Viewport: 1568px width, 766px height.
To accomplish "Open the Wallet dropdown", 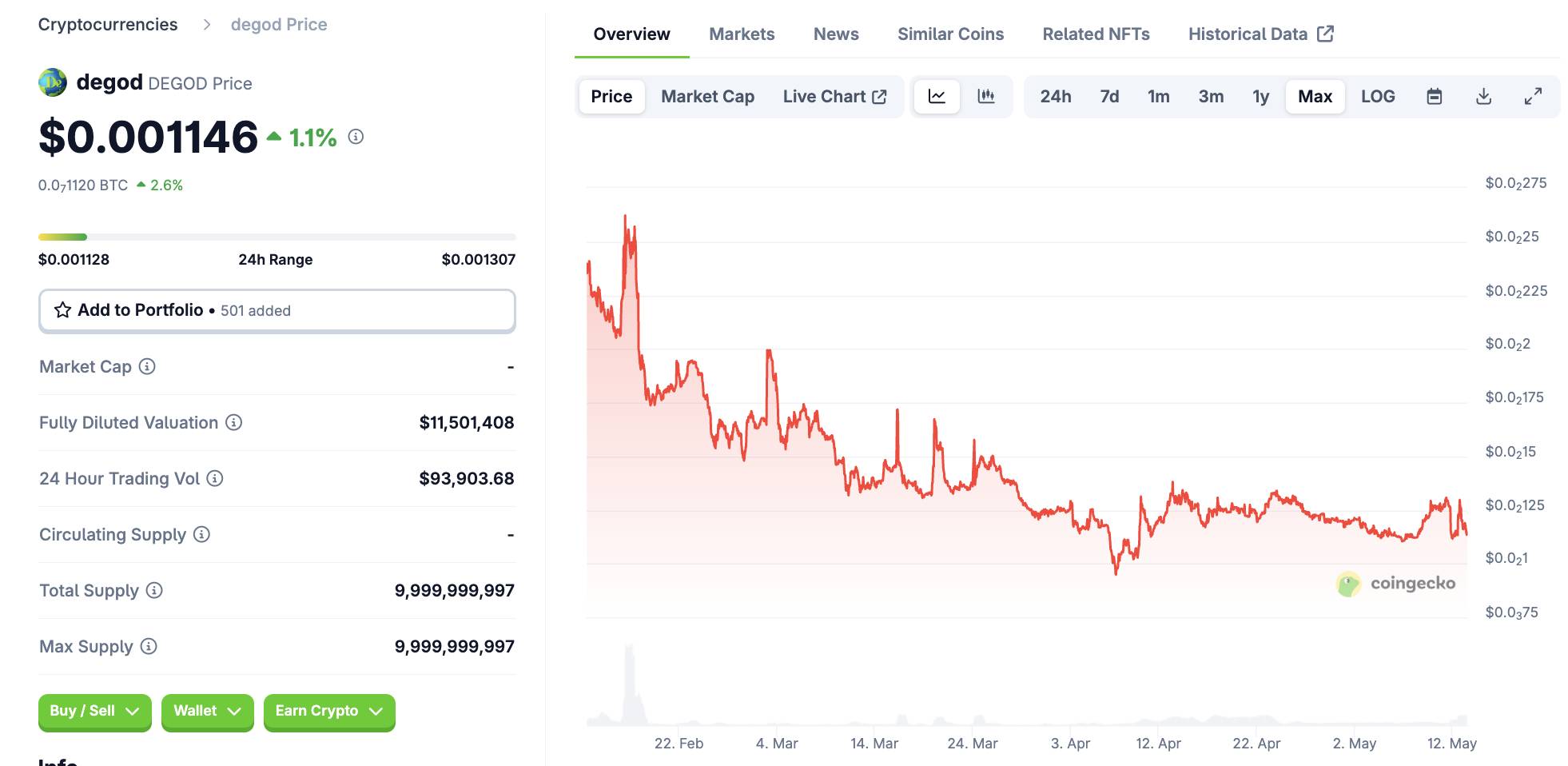I will [x=207, y=711].
